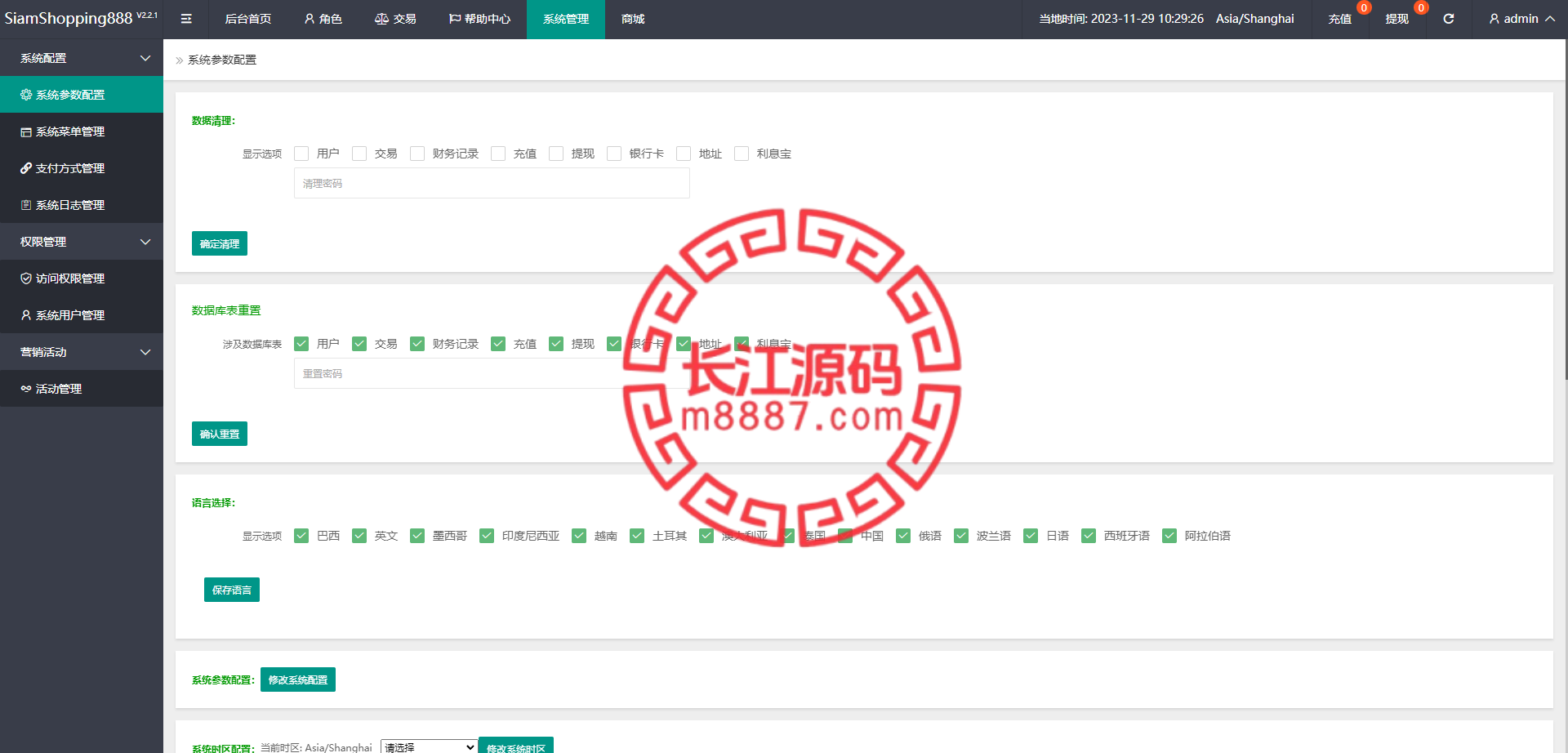Click the 提现 notification badge
Image resolution: width=1568 pixels, height=753 pixels.
(x=1421, y=7)
